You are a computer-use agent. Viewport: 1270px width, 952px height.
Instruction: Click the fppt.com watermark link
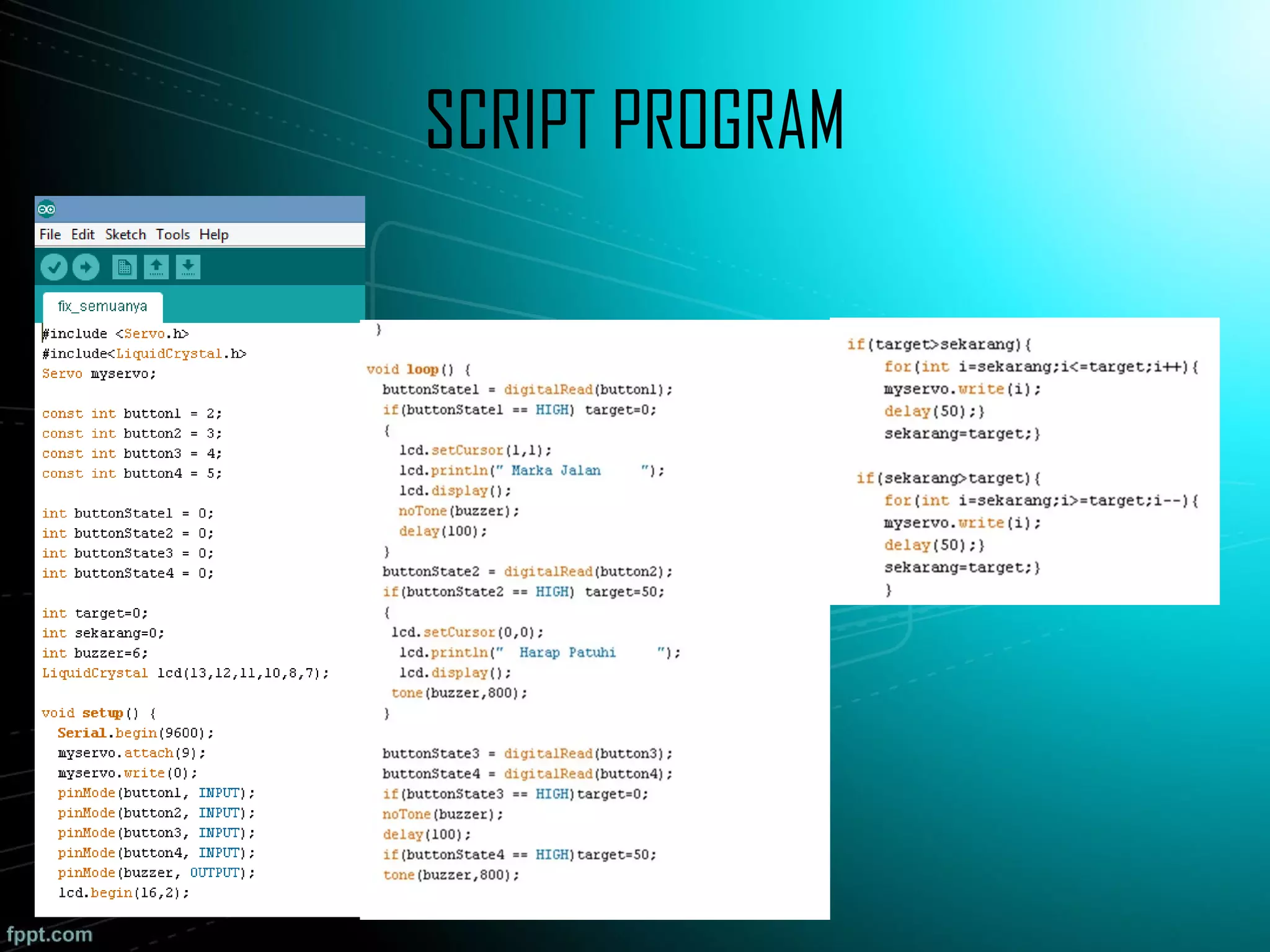coord(50,935)
